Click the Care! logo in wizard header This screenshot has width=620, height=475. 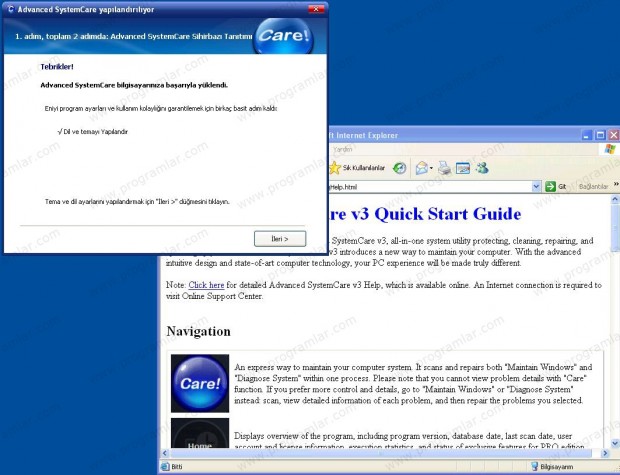tap(284, 36)
